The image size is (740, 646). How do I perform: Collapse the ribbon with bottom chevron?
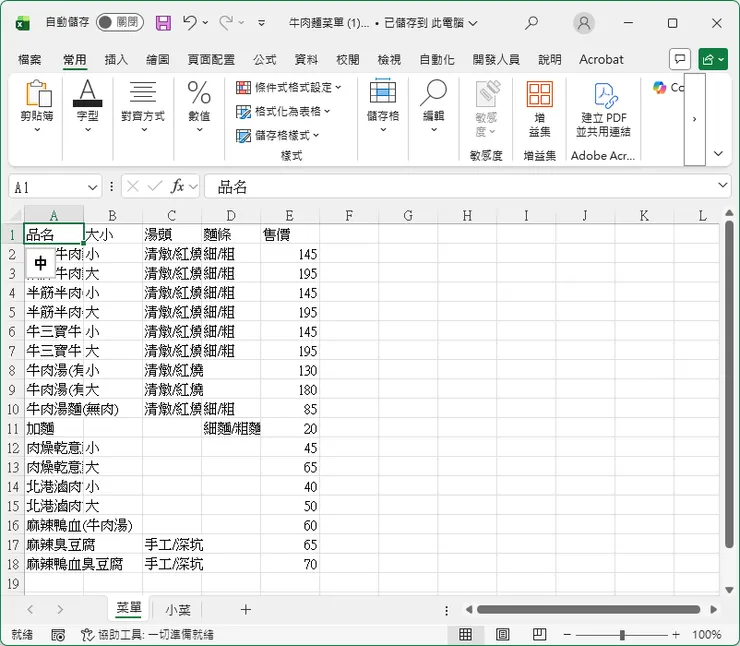(x=718, y=153)
